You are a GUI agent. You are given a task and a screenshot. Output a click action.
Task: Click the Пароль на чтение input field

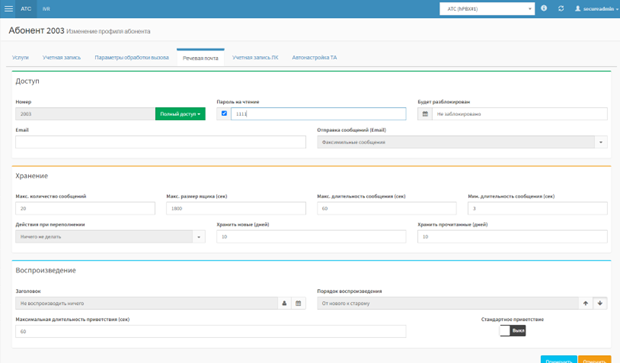(318, 114)
